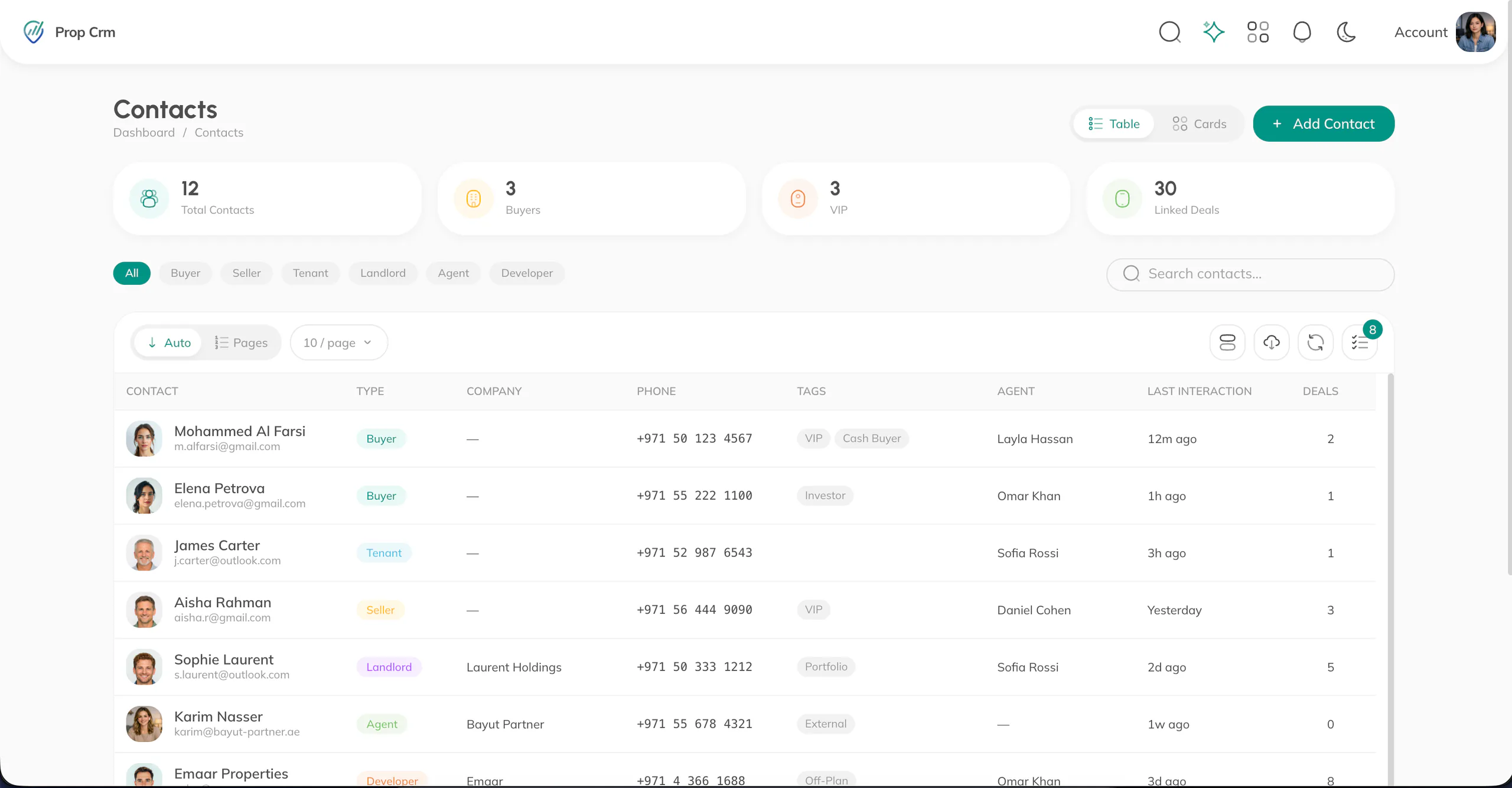Open the AI sparkle assistant icon

pyautogui.click(x=1214, y=32)
